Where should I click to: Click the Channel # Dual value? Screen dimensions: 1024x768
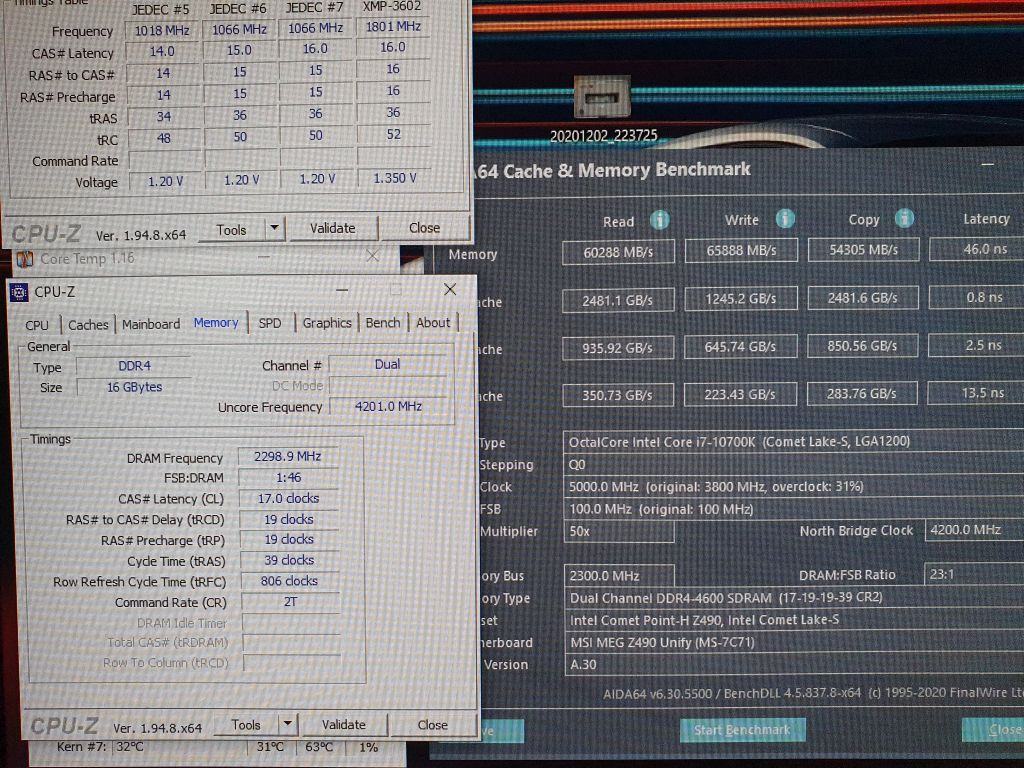click(387, 364)
